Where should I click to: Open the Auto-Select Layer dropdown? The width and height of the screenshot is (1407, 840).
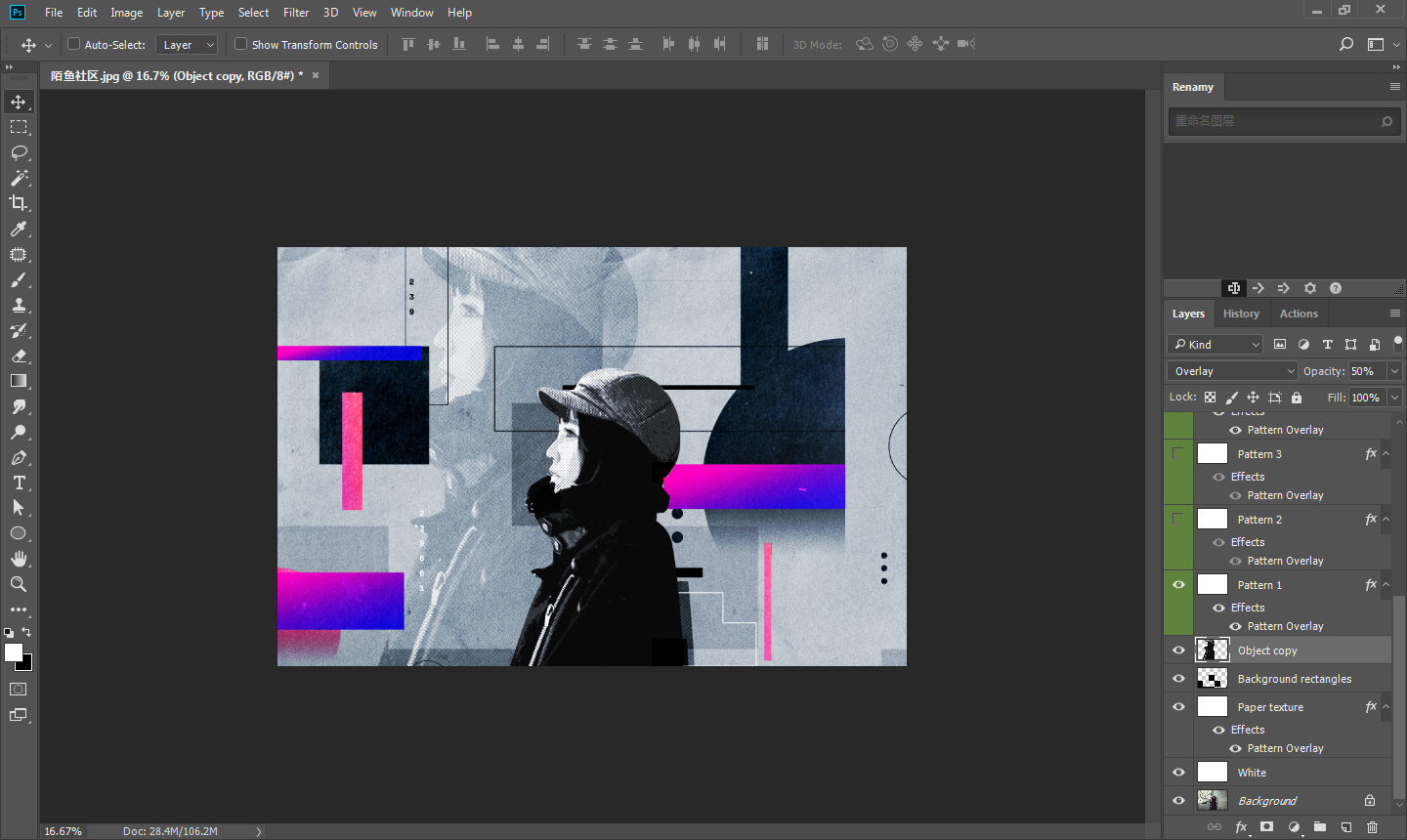pyautogui.click(x=187, y=45)
